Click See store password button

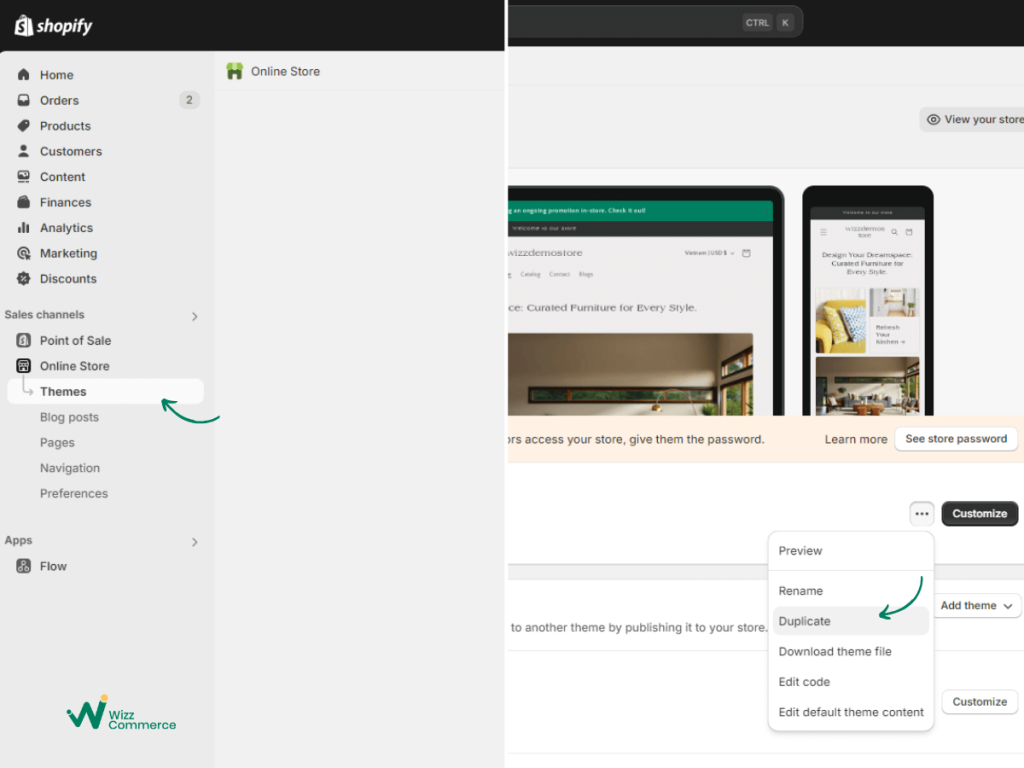click(x=955, y=439)
